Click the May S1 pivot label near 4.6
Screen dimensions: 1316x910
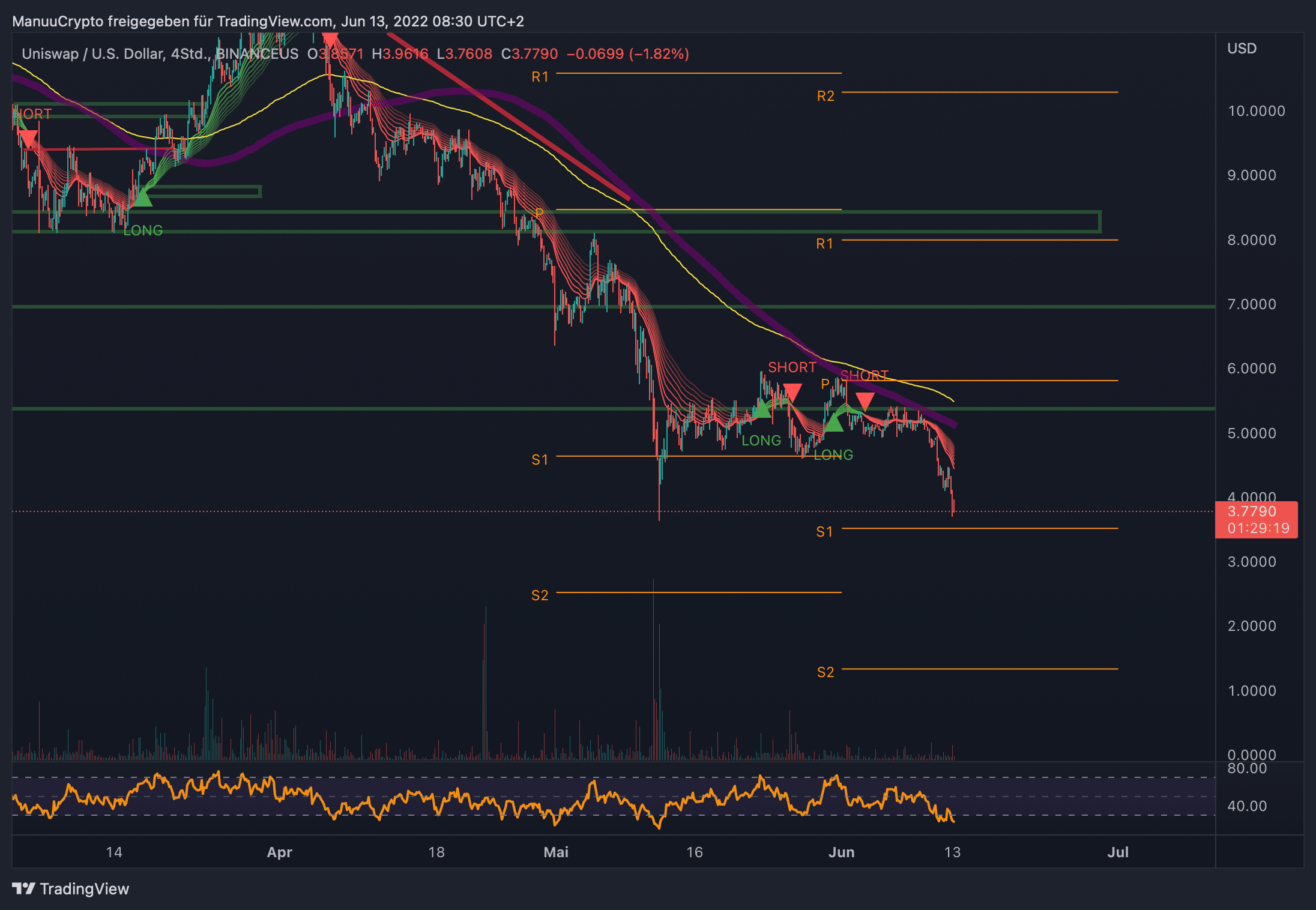540,460
